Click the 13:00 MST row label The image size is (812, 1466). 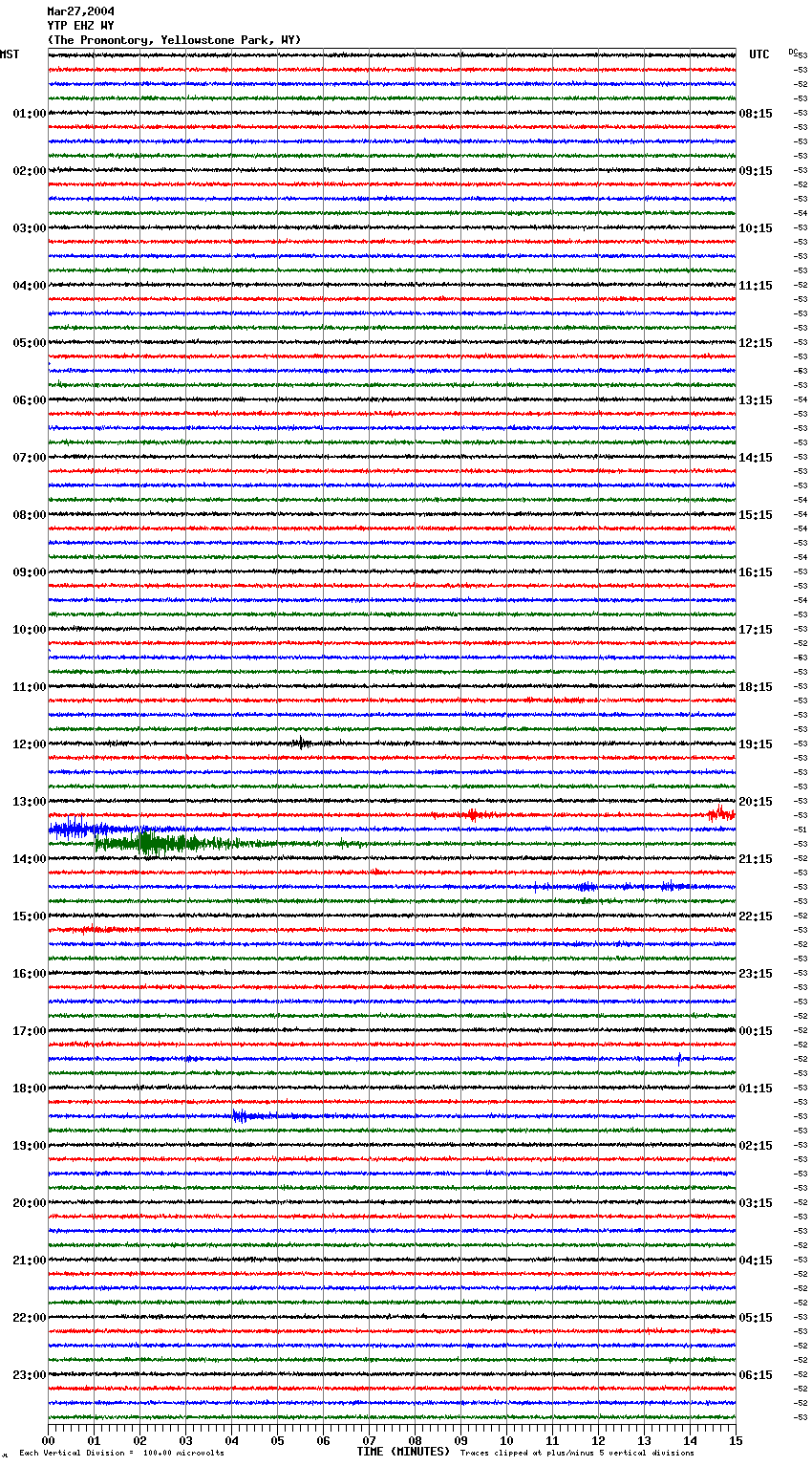click(x=29, y=802)
